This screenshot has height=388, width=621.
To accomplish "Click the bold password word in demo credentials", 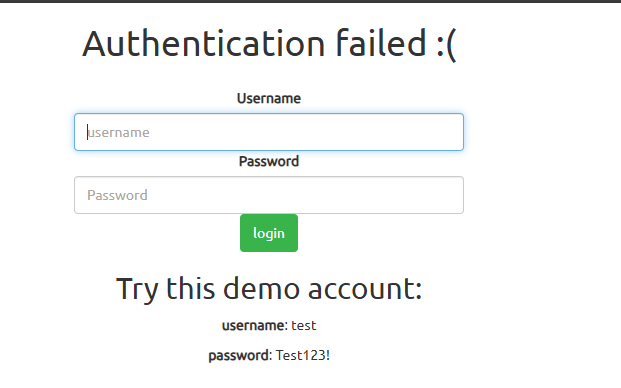I will click(x=239, y=356).
